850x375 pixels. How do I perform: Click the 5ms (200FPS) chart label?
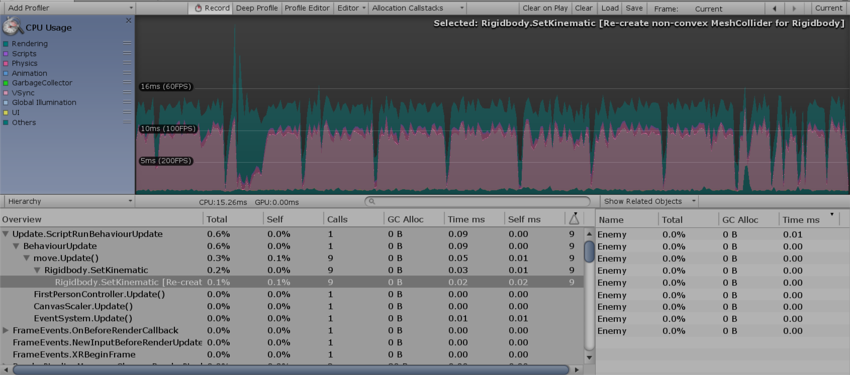click(166, 161)
